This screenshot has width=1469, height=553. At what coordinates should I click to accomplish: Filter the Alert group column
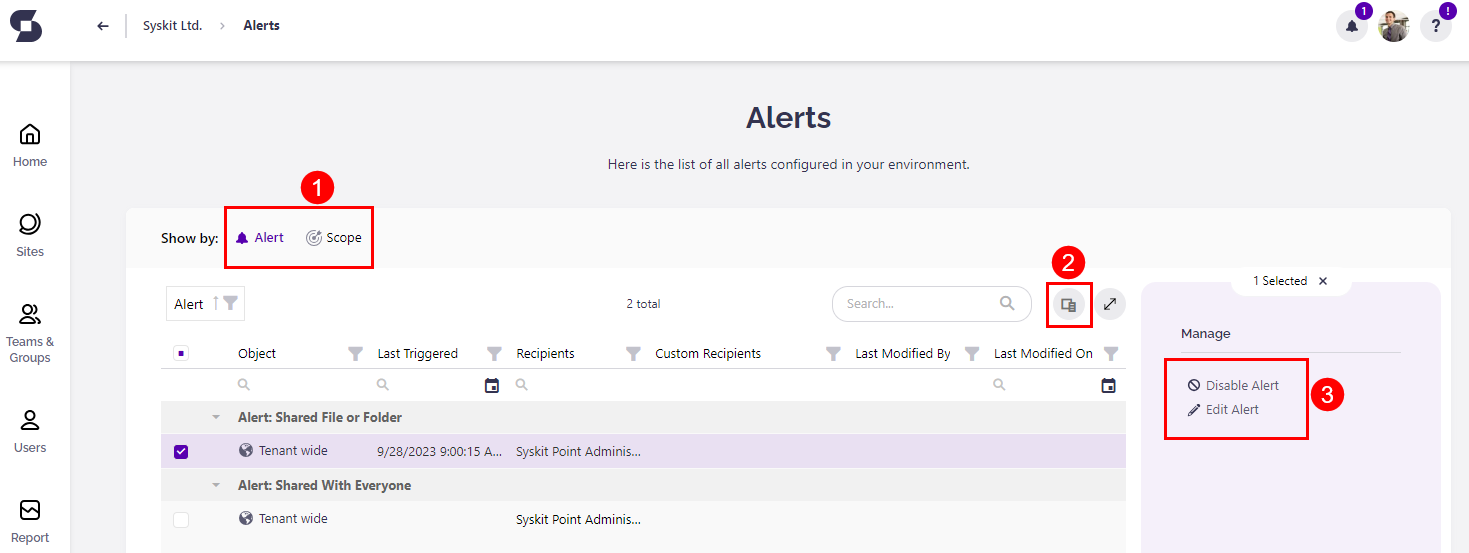231,303
